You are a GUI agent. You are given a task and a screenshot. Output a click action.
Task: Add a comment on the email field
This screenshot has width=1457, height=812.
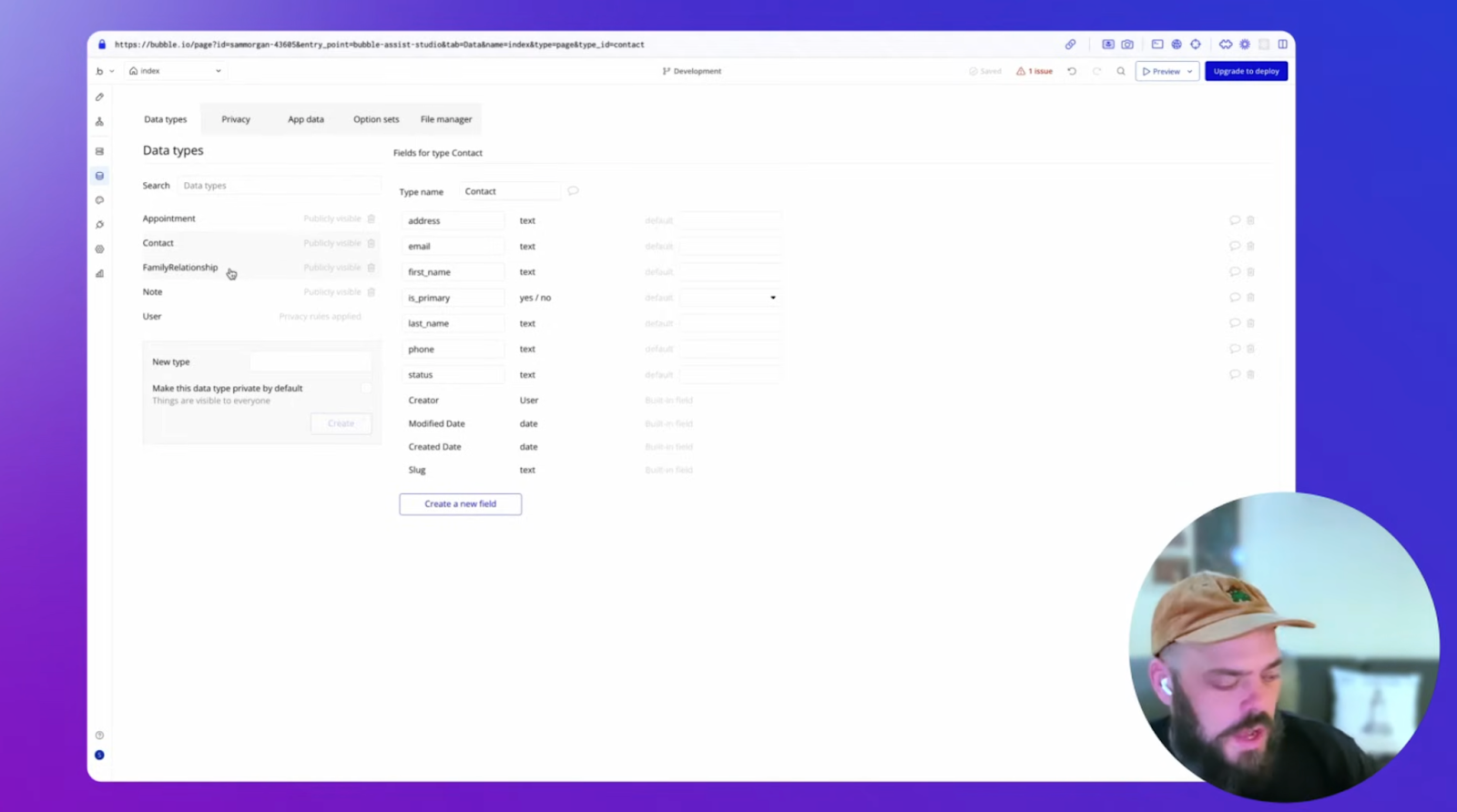pyautogui.click(x=1234, y=246)
